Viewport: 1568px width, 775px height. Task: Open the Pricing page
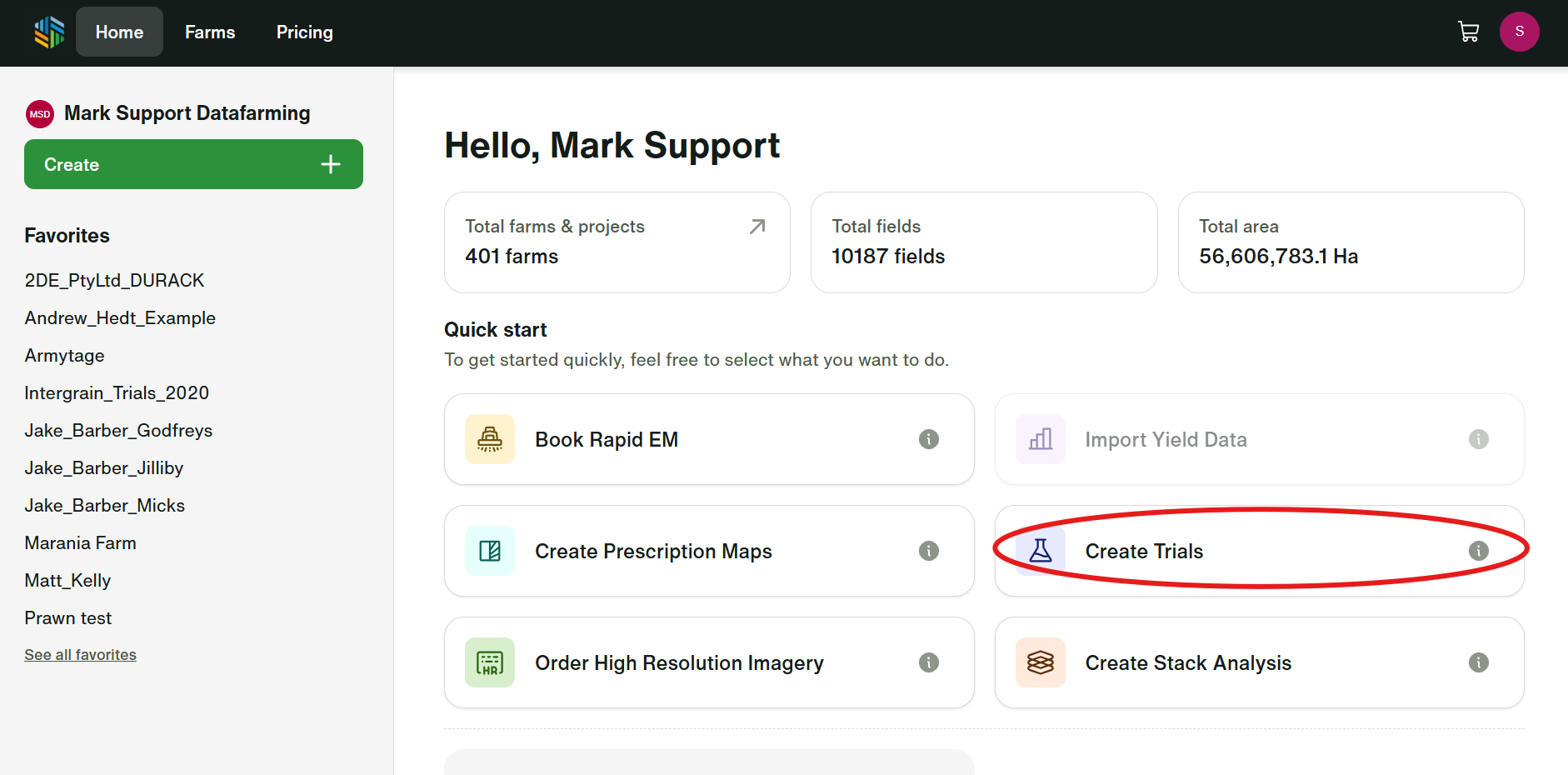[304, 32]
